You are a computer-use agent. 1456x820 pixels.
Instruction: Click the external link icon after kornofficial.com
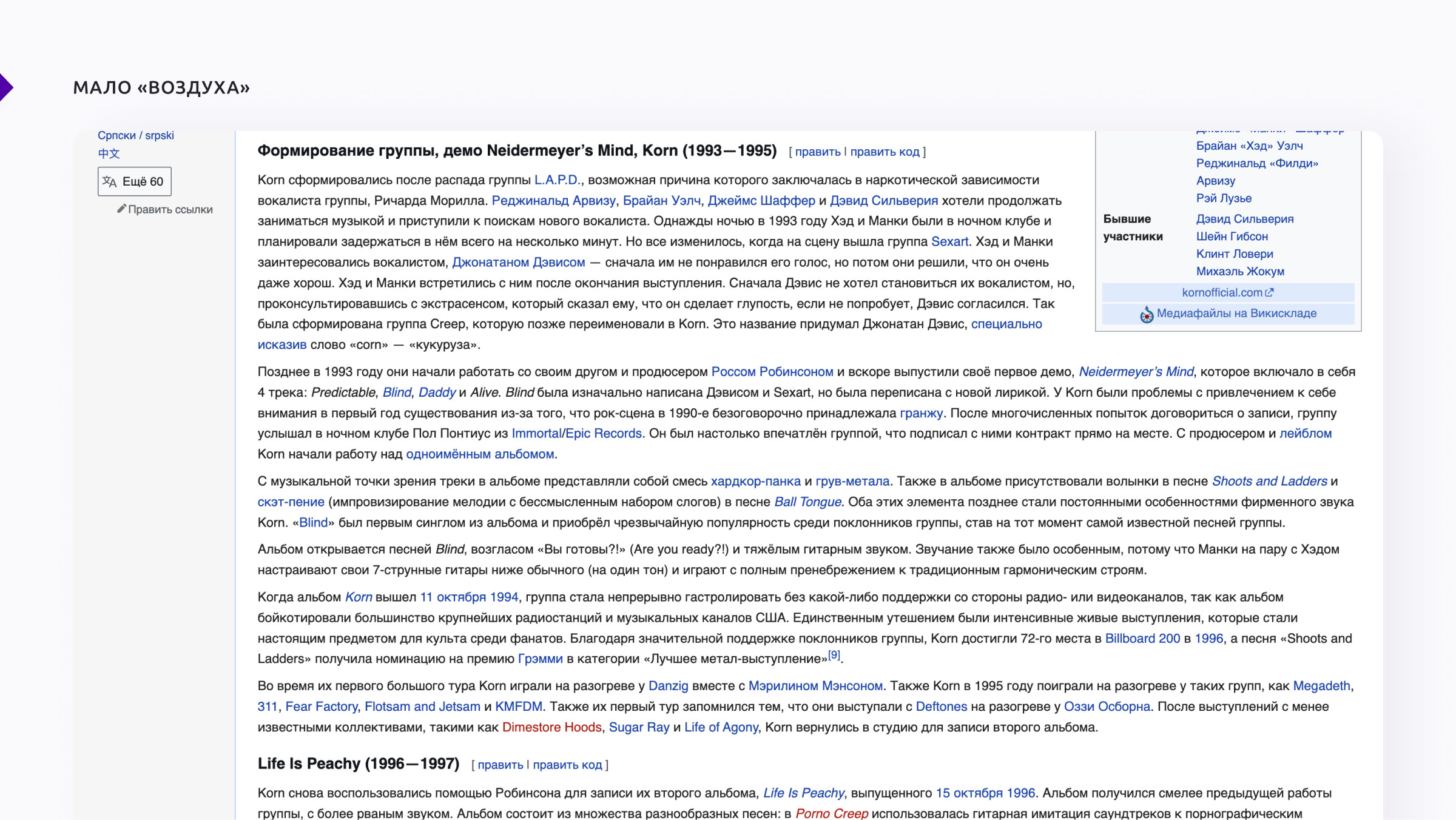(x=1269, y=292)
